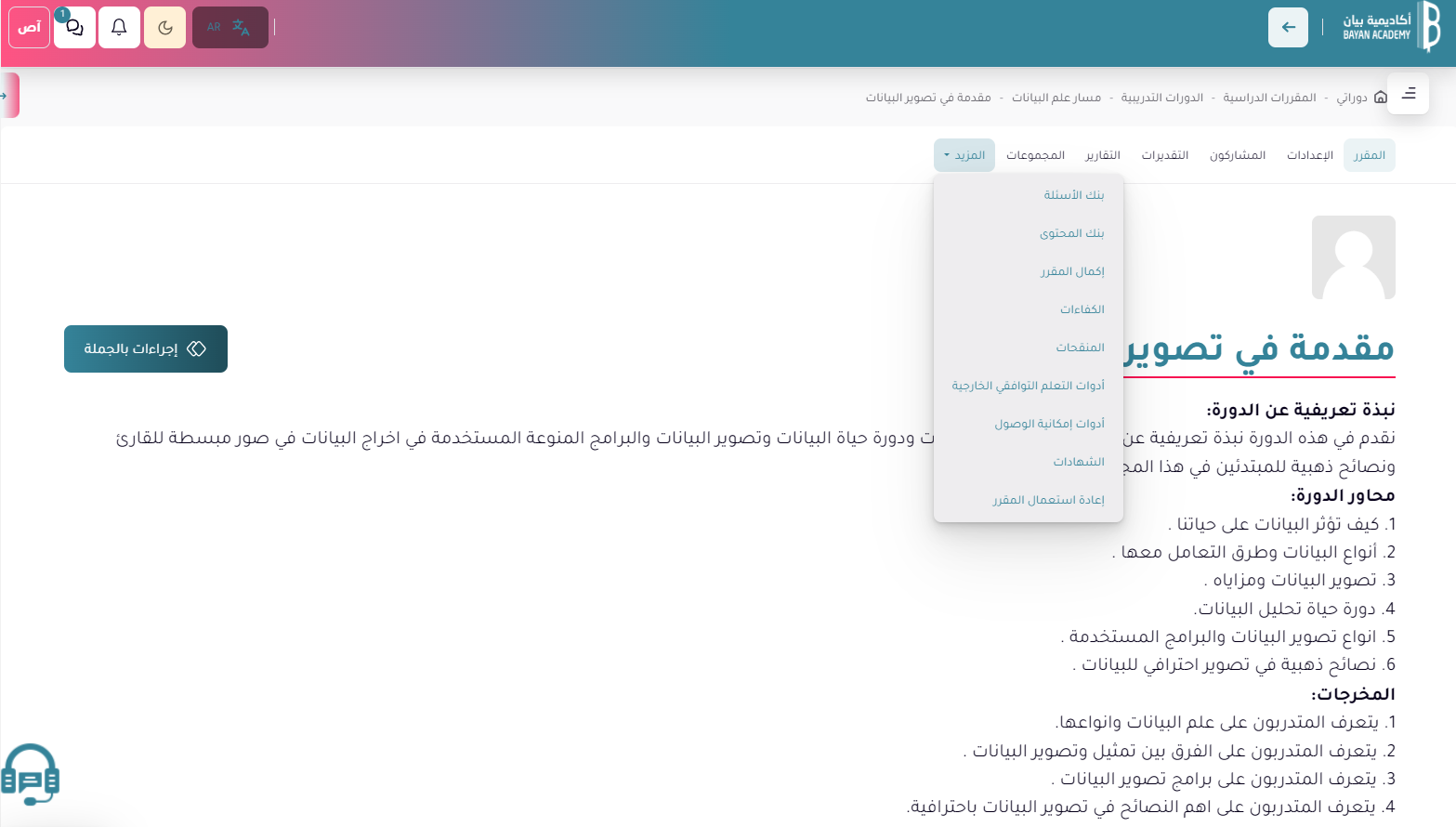
Task: Switch to the التقديرات tab
Action: (1164, 155)
